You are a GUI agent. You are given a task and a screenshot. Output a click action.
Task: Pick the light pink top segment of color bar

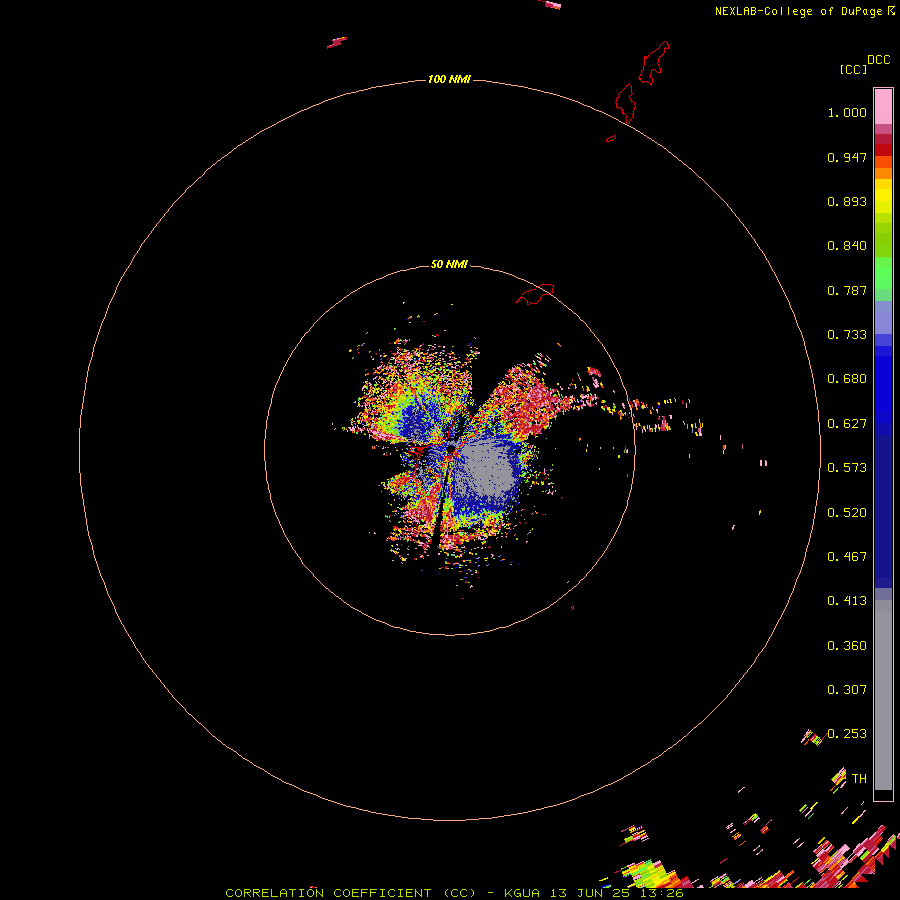point(883,106)
